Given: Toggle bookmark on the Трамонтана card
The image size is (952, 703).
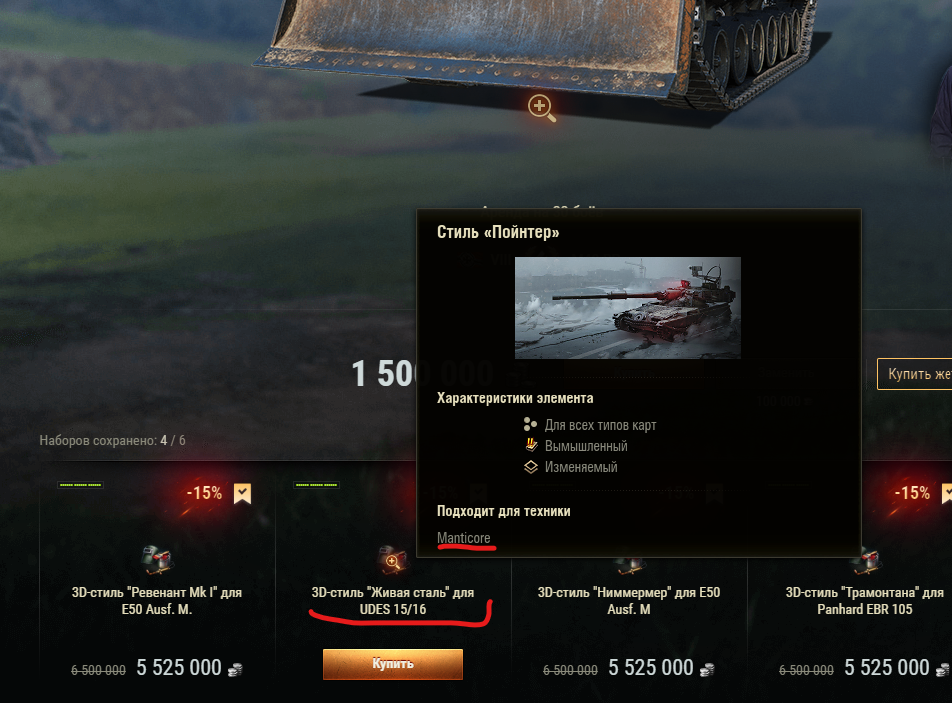Looking at the screenshot, I should coord(947,494).
